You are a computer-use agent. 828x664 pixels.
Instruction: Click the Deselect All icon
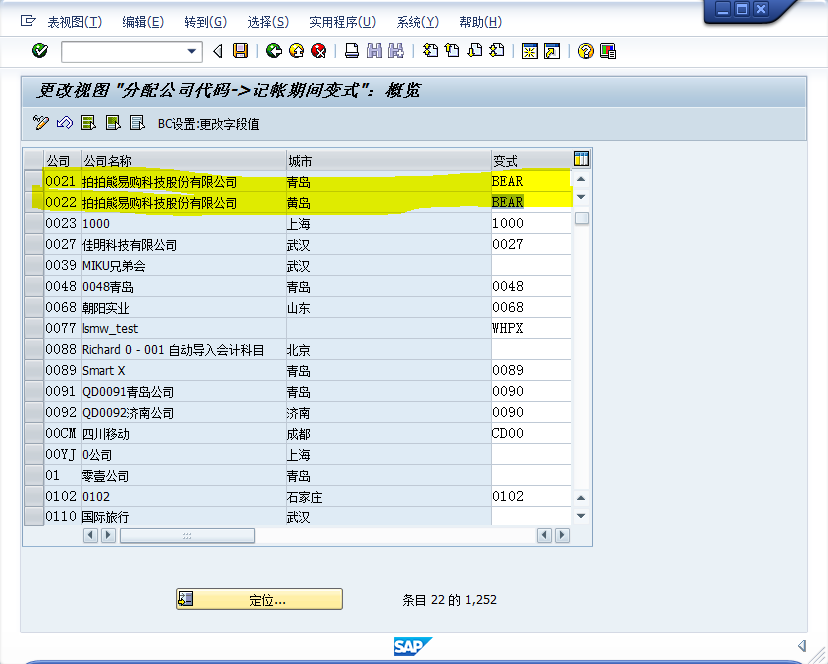click(137, 123)
